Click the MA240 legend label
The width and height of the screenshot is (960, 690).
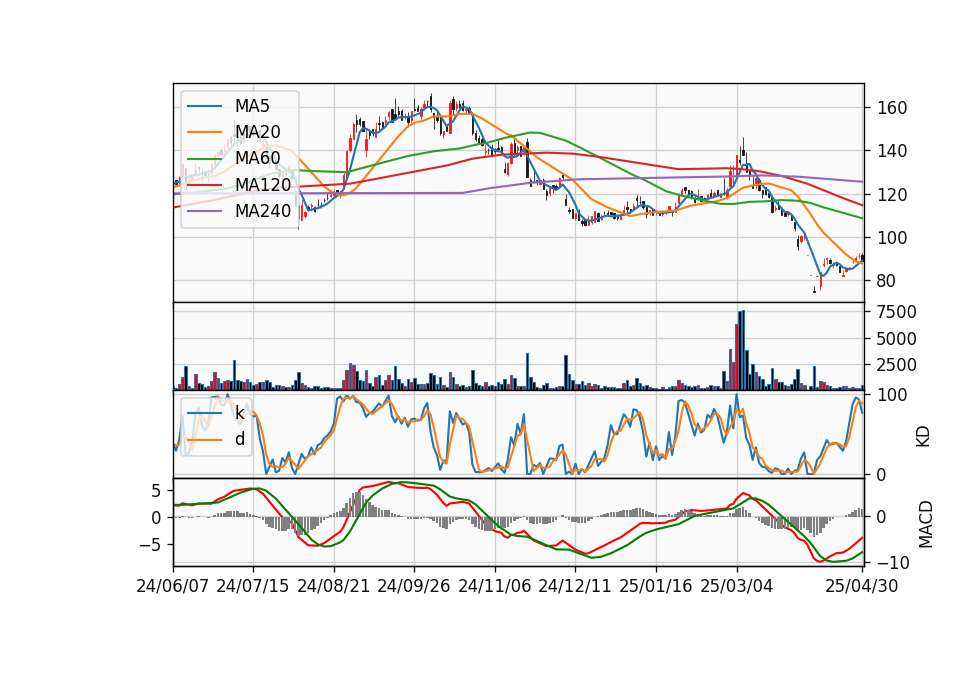pyautogui.click(x=263, y=211)
